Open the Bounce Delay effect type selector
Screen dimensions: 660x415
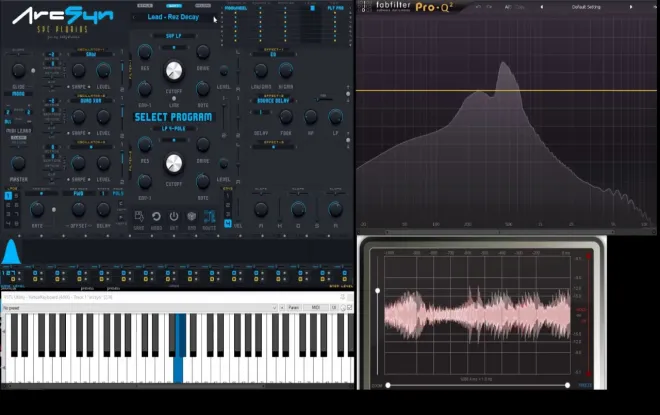tap(273, 101)
